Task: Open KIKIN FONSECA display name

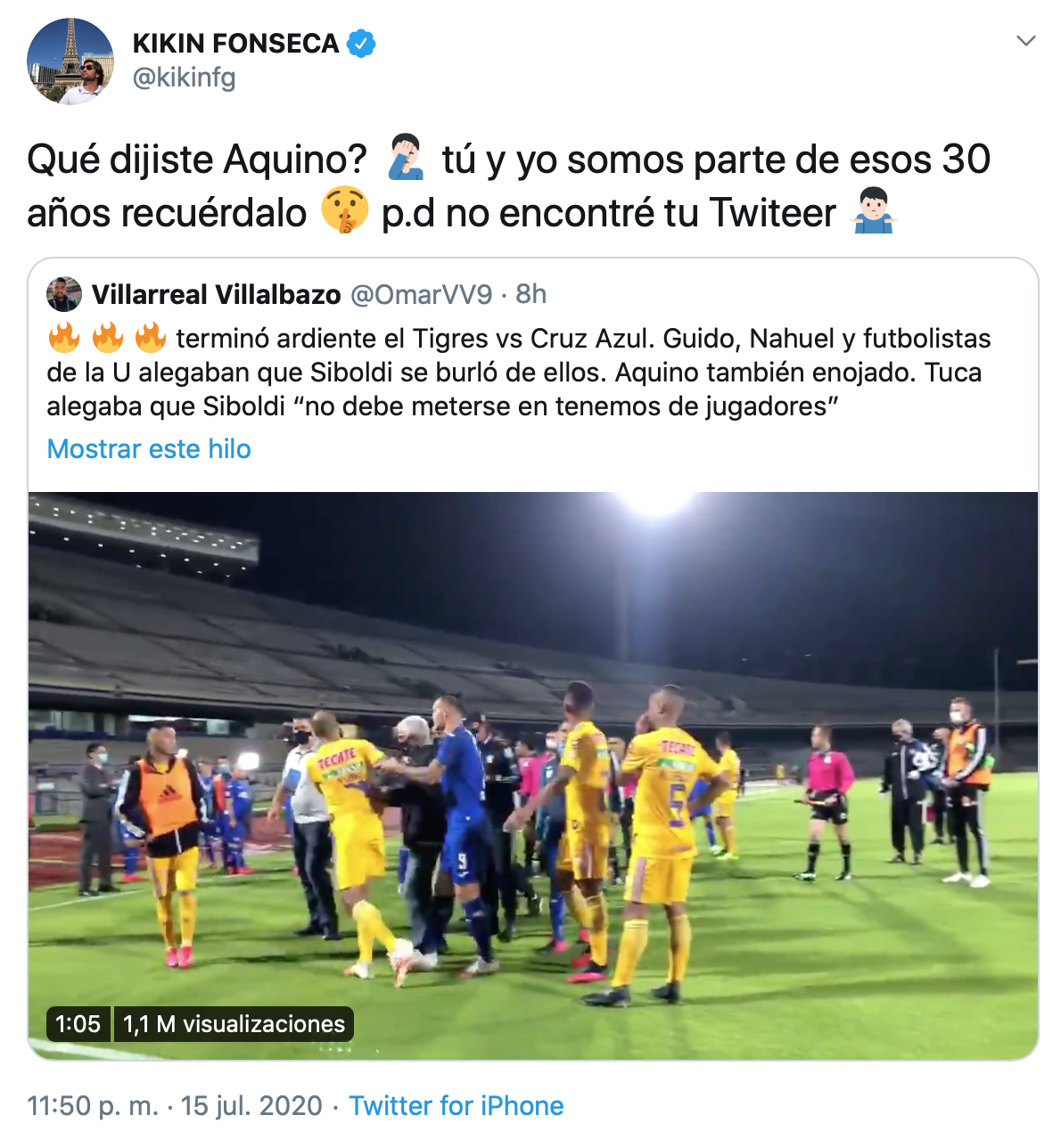Action: tap(235, 43)
